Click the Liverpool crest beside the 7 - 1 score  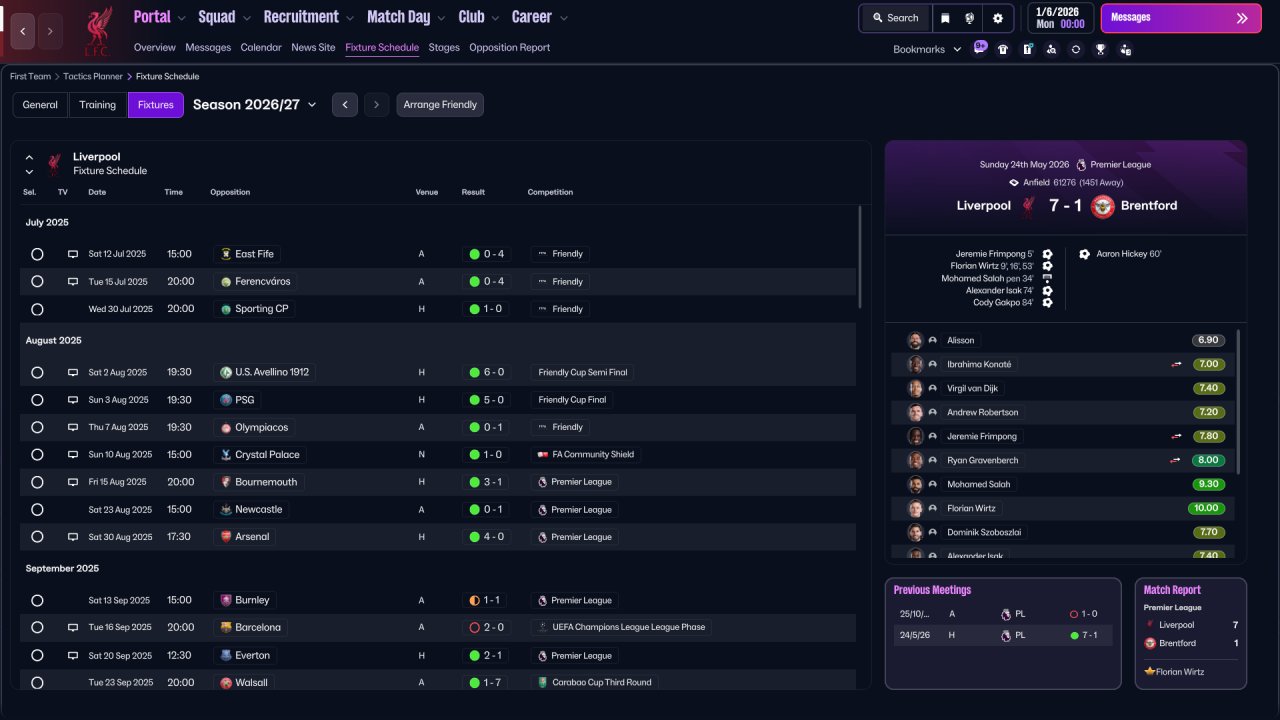(1028, 206)
